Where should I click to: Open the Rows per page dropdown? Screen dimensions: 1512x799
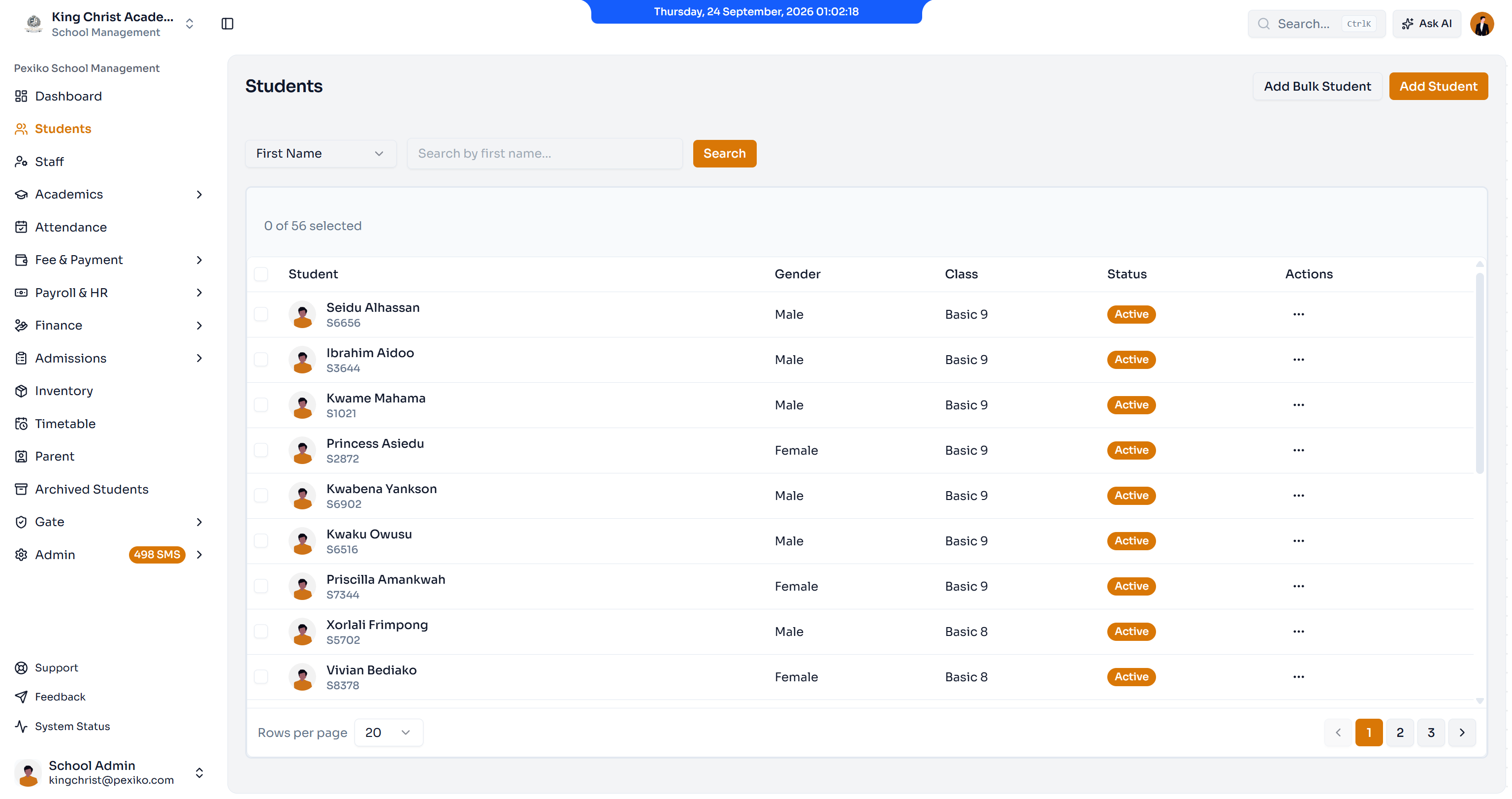click(388, 732)
